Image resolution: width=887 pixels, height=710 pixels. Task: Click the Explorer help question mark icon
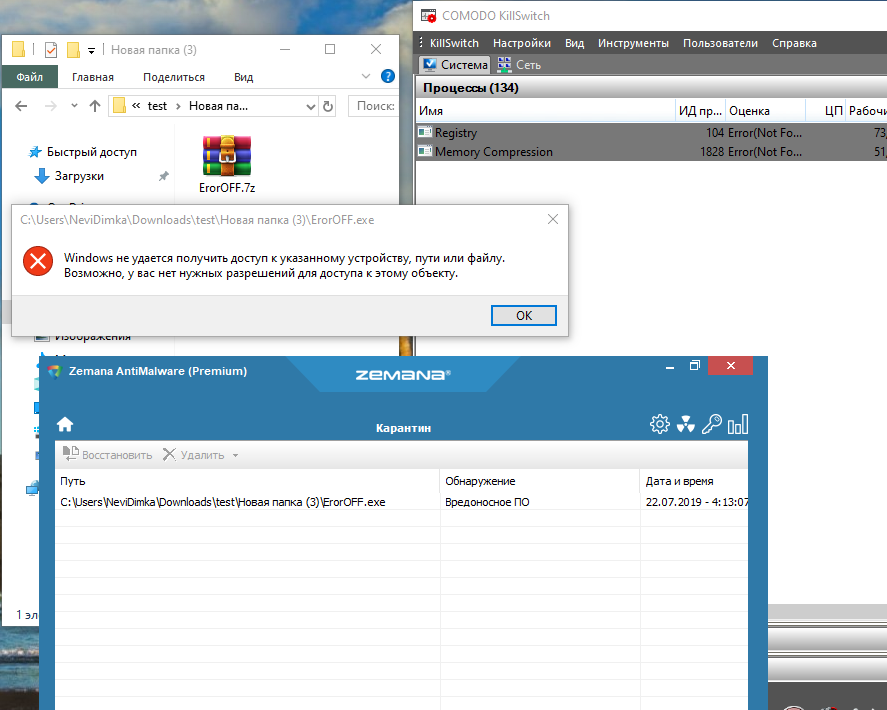point(387,76)
